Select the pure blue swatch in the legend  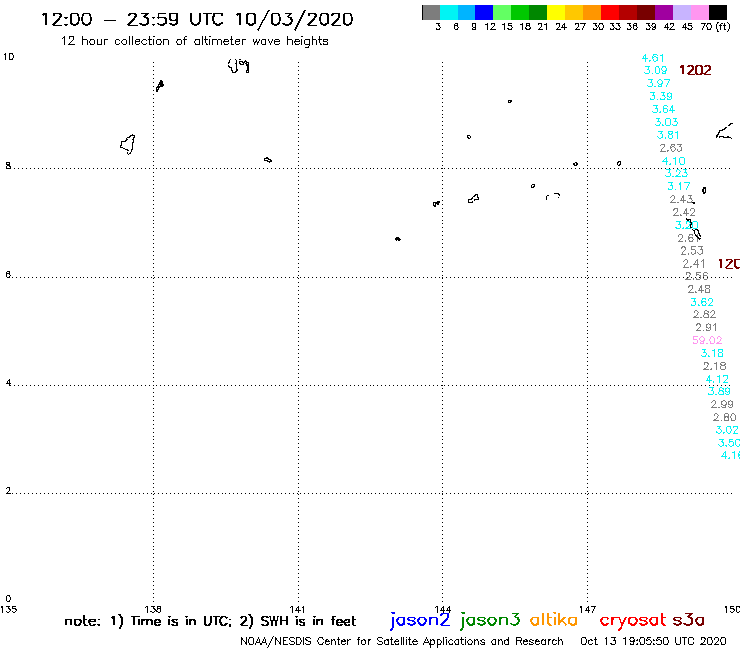485,12
